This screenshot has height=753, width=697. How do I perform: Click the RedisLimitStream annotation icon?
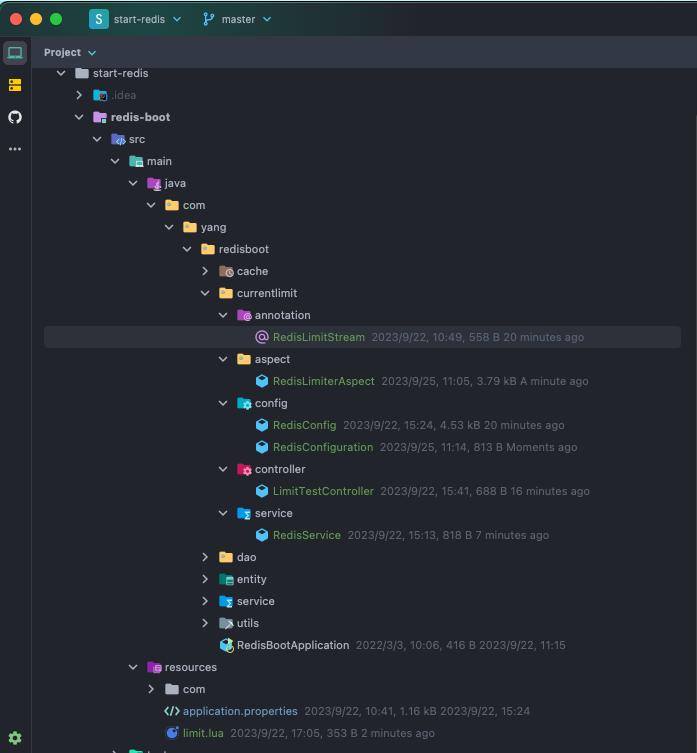coord(262,337)
